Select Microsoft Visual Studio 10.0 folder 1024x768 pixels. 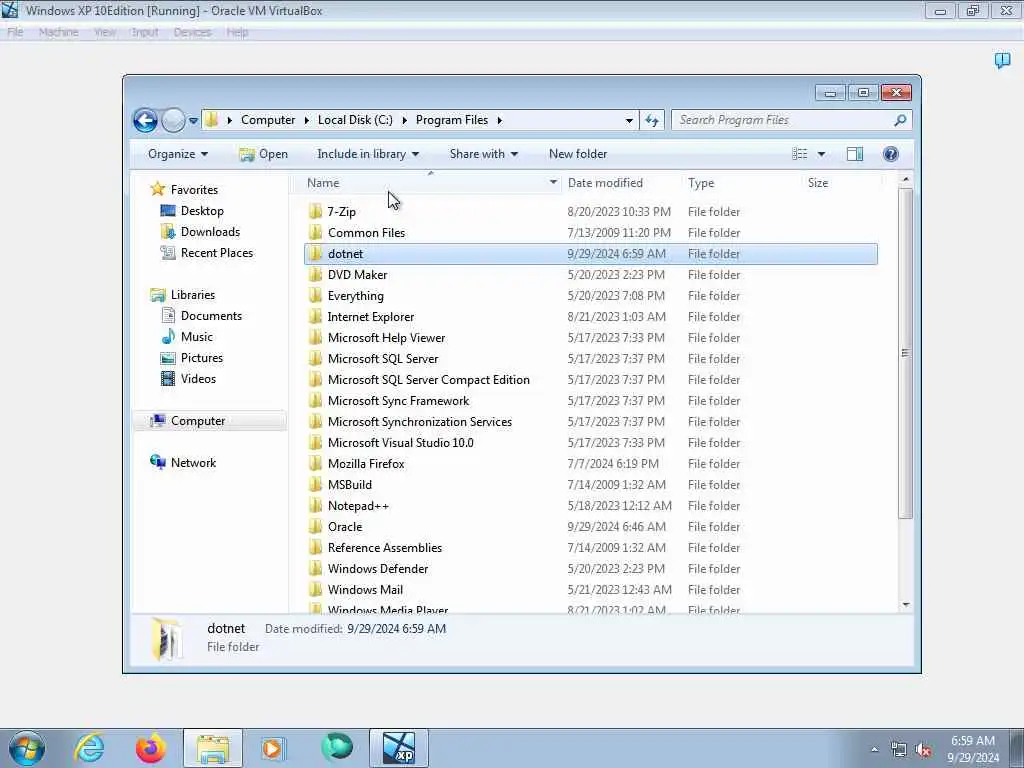(x=400, y=443)
